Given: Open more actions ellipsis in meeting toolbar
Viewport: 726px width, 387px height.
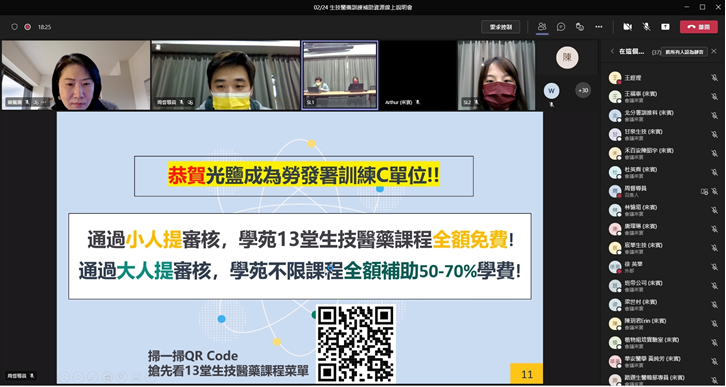Looking at the screenshot, I should point(599,27).
